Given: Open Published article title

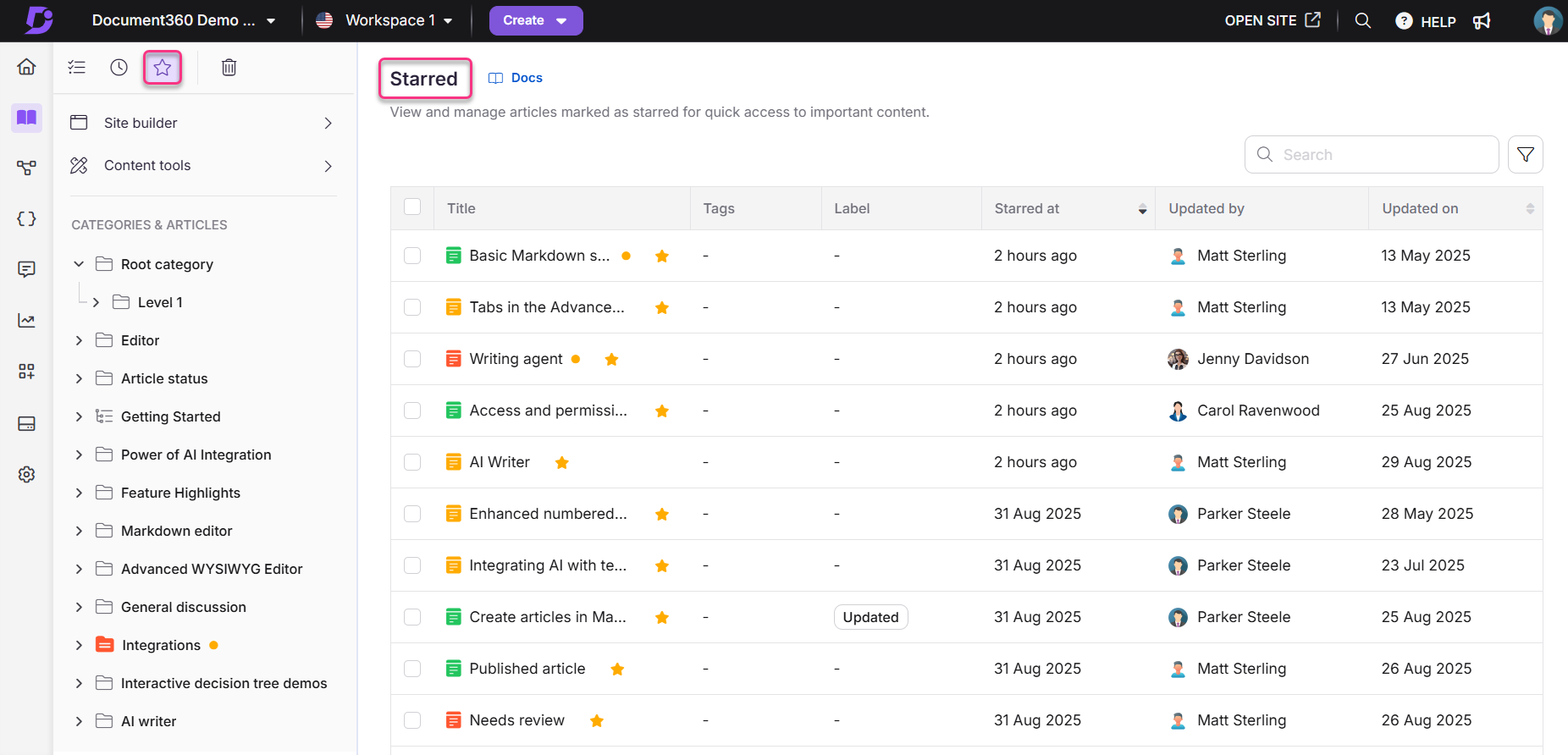Looking at the screenshot, I should (x=527, y=669).
